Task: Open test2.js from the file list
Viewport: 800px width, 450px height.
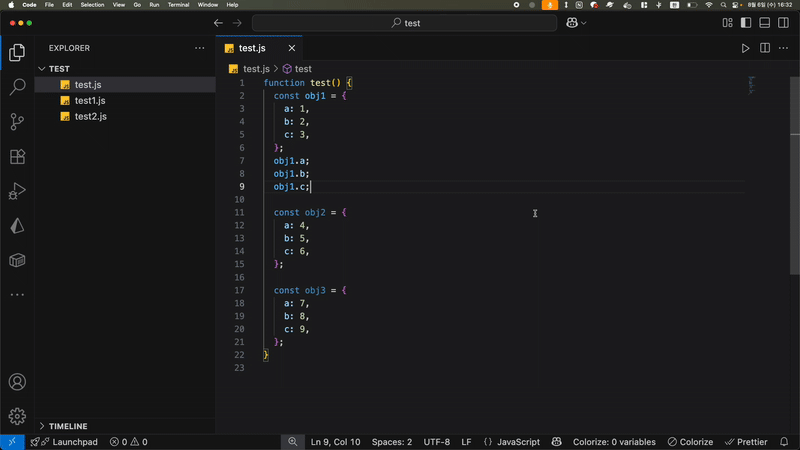Action: [x=90, y=117]
